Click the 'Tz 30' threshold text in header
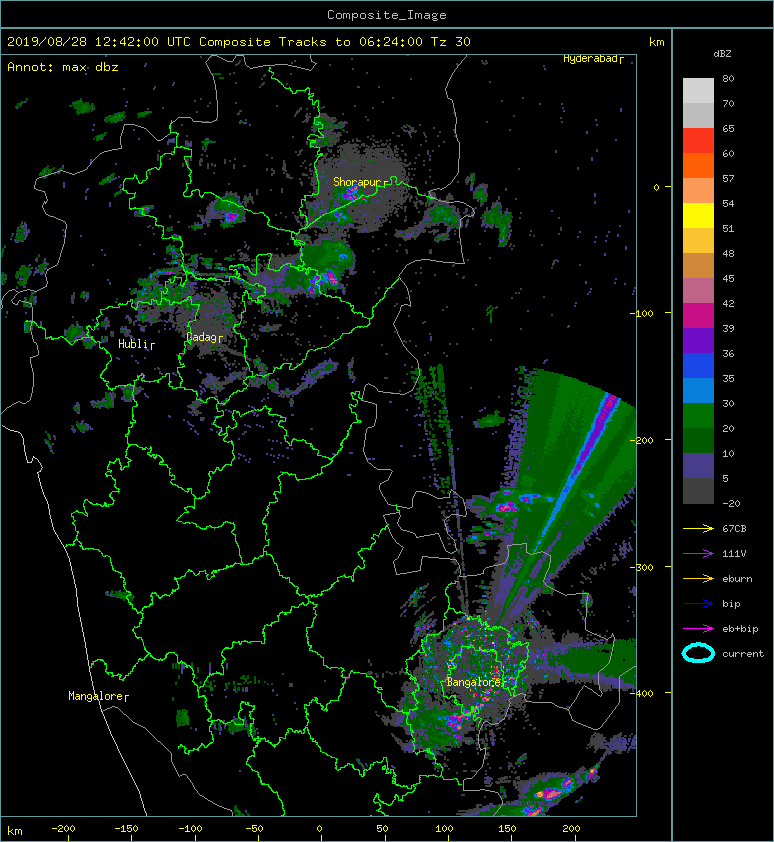774x842 pixels. click(451, 42)
